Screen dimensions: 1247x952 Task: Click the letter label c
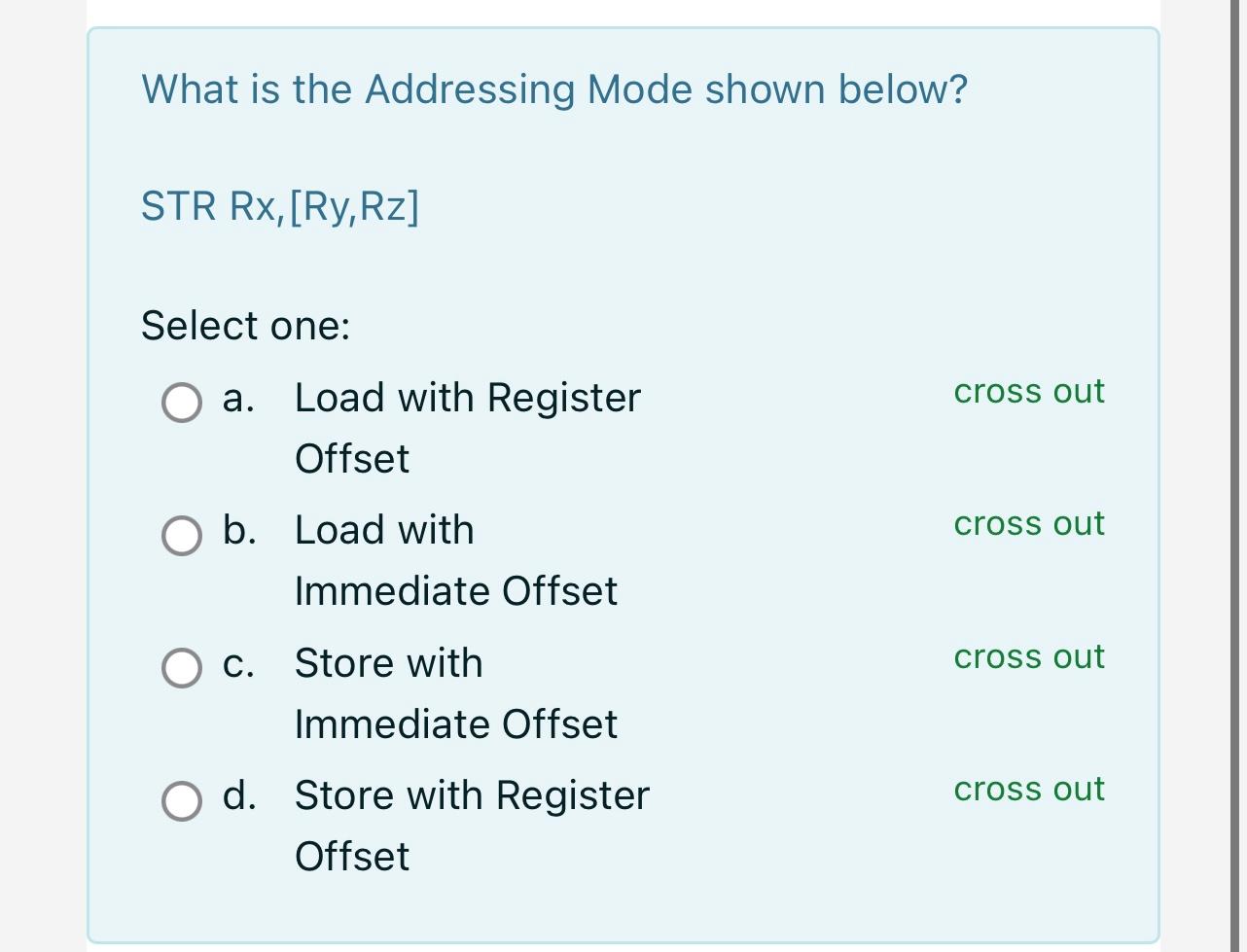[x=236, y=663]
